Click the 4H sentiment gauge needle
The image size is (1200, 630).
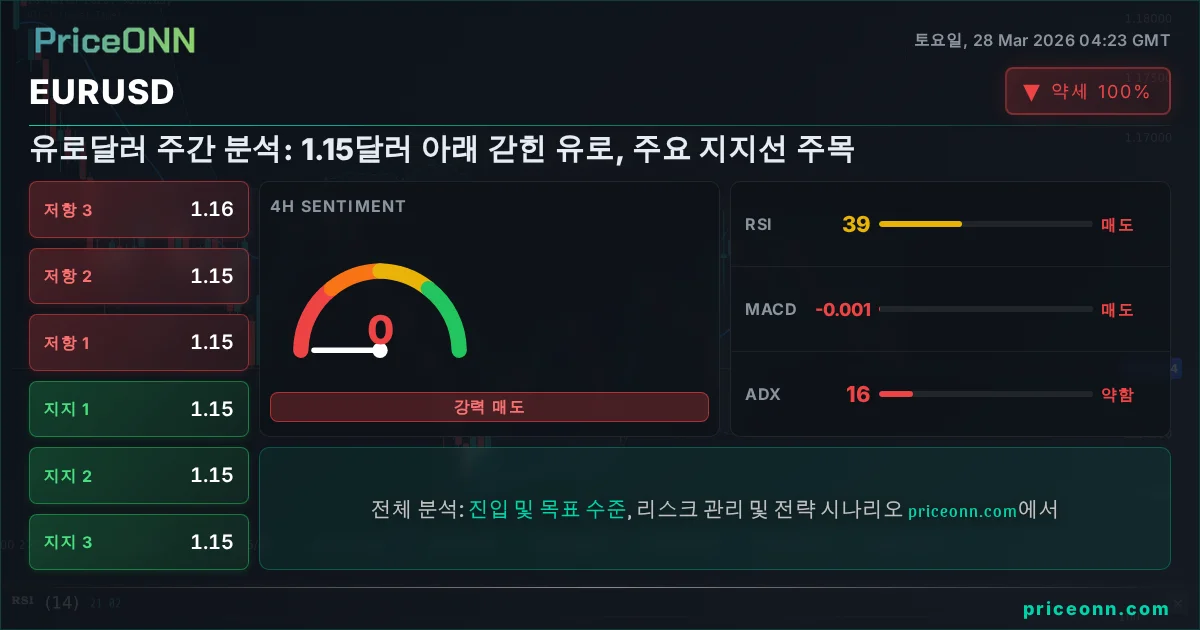coord(346,350)
